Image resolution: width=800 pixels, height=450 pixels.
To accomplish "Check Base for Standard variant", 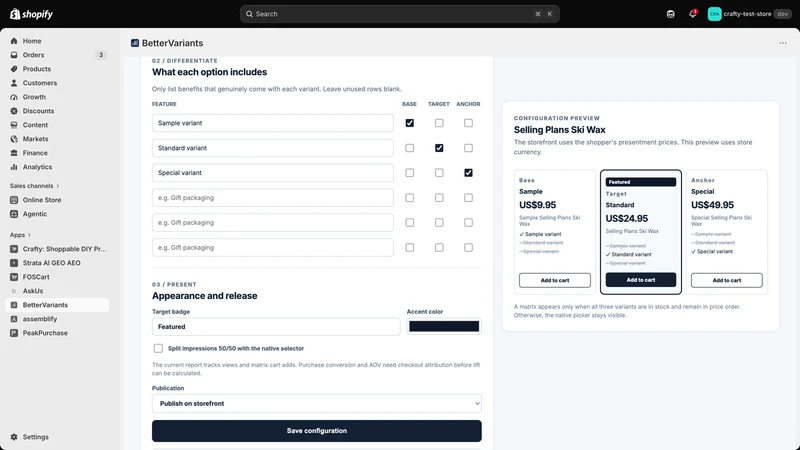I will point(410,148).
